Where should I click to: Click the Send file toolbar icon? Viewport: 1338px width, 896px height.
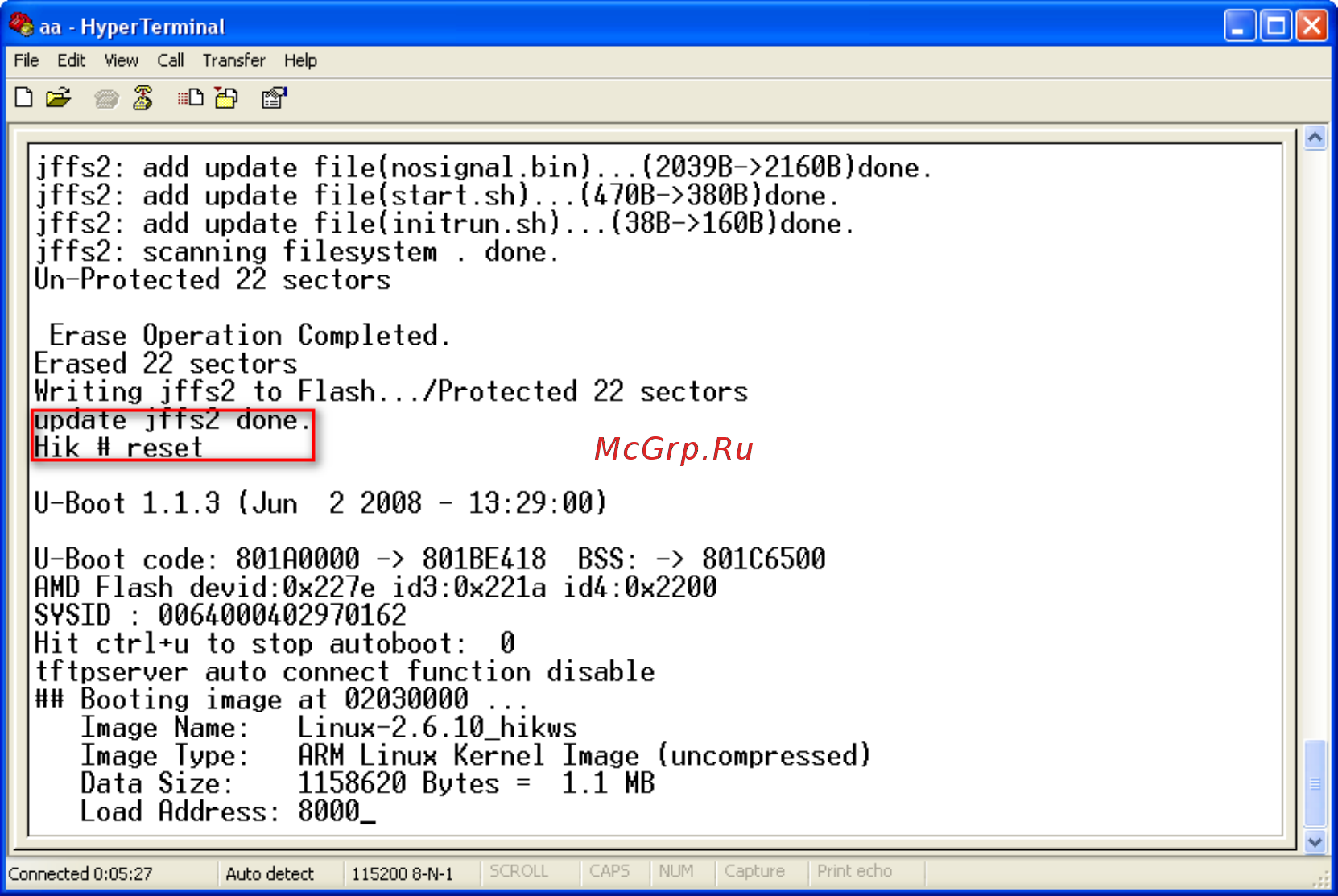(190, 98)
